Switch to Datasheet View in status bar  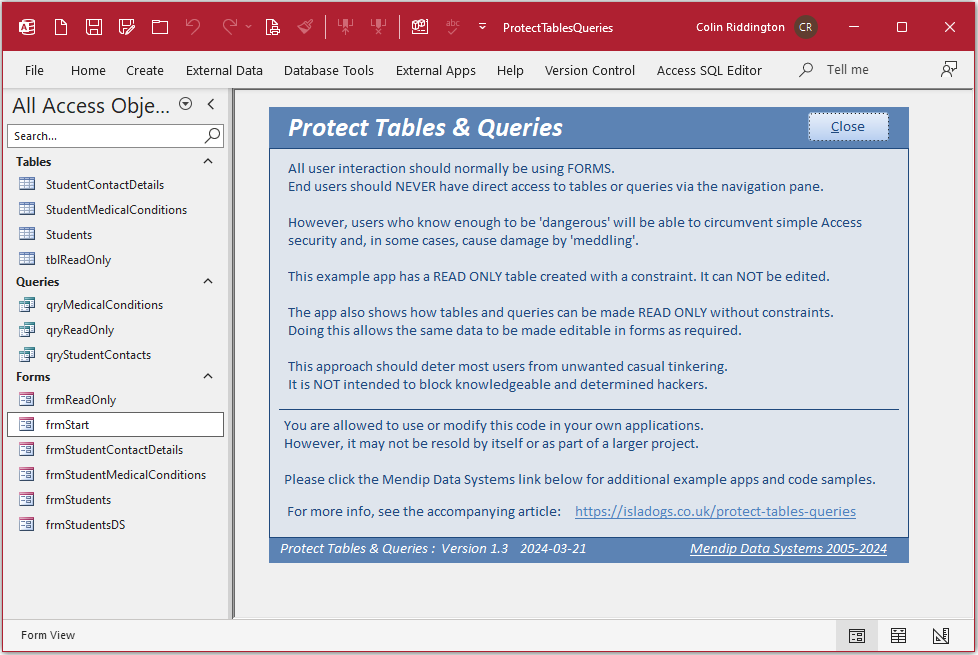[x=898, y=636]
